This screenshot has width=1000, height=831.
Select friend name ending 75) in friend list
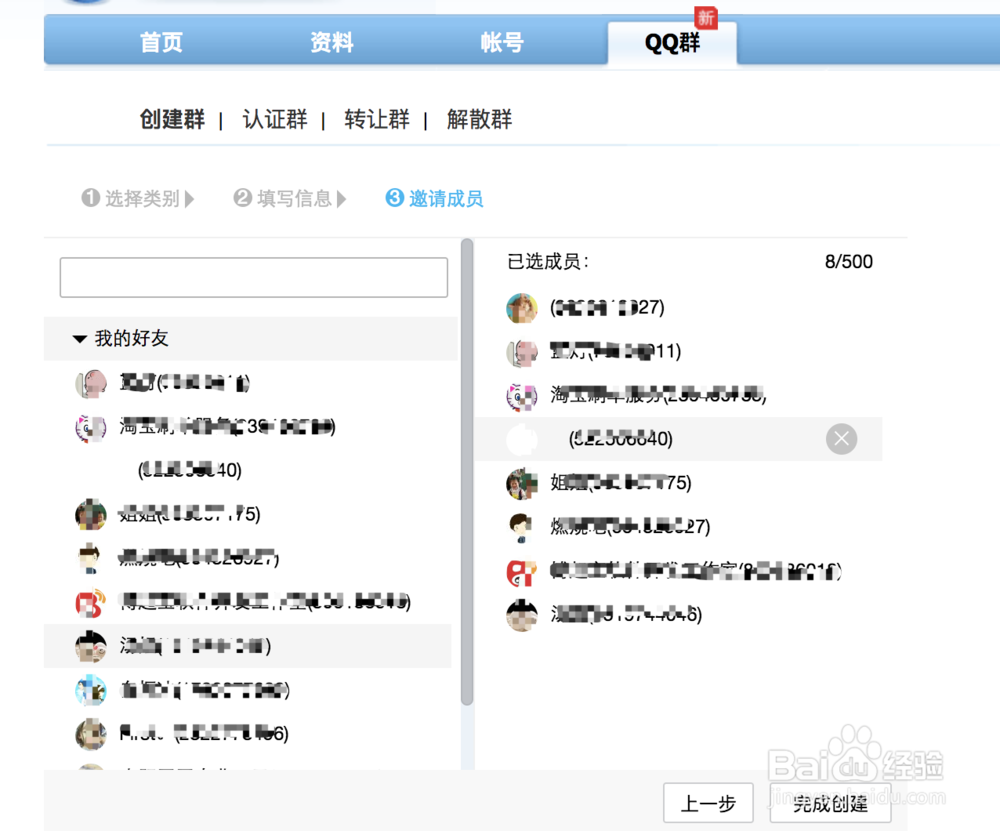[x=189, y=514]
